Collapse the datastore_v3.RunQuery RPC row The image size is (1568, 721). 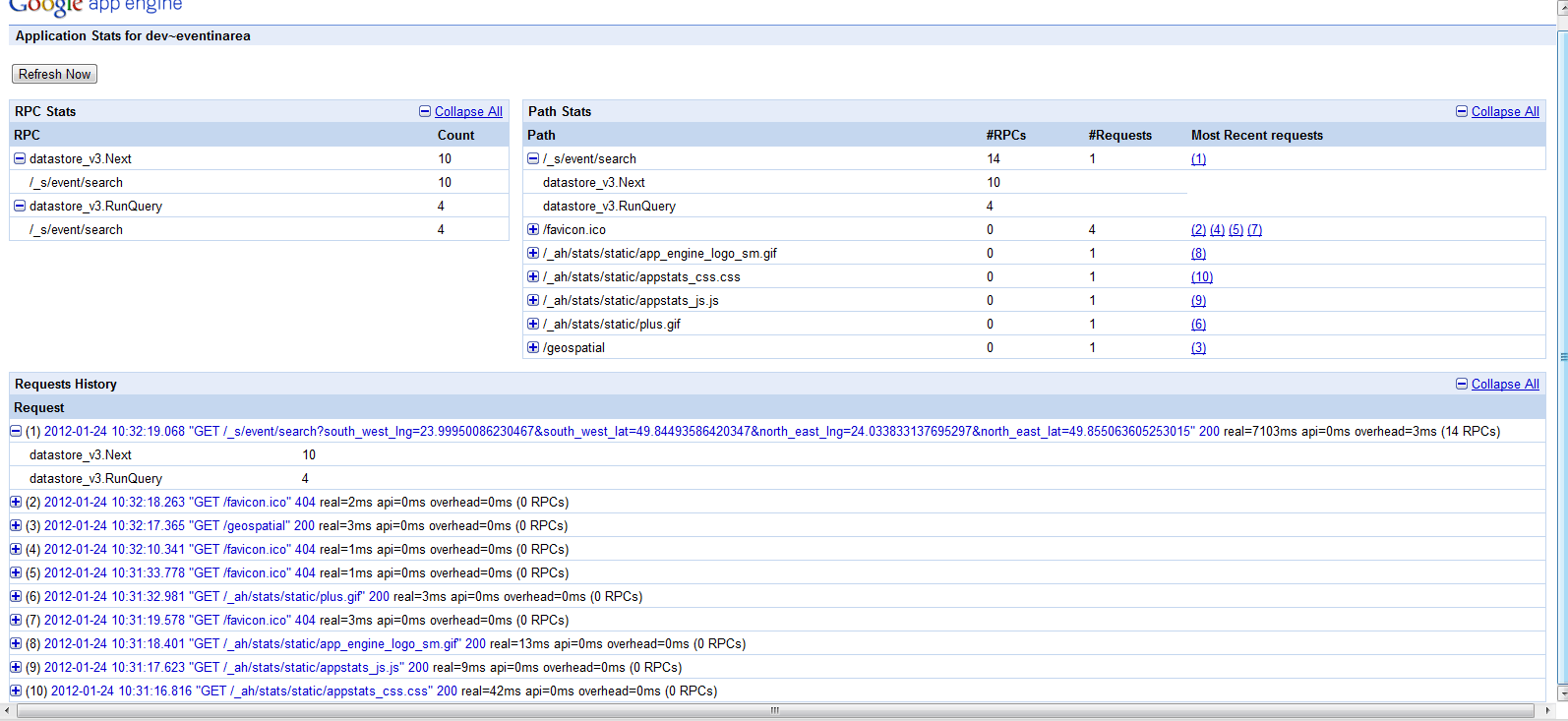click(20, 206)
